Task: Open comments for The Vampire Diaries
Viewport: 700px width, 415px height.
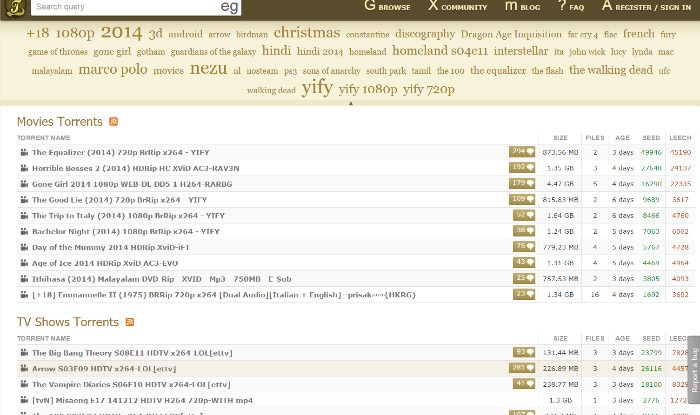Action: click(524, 384)
